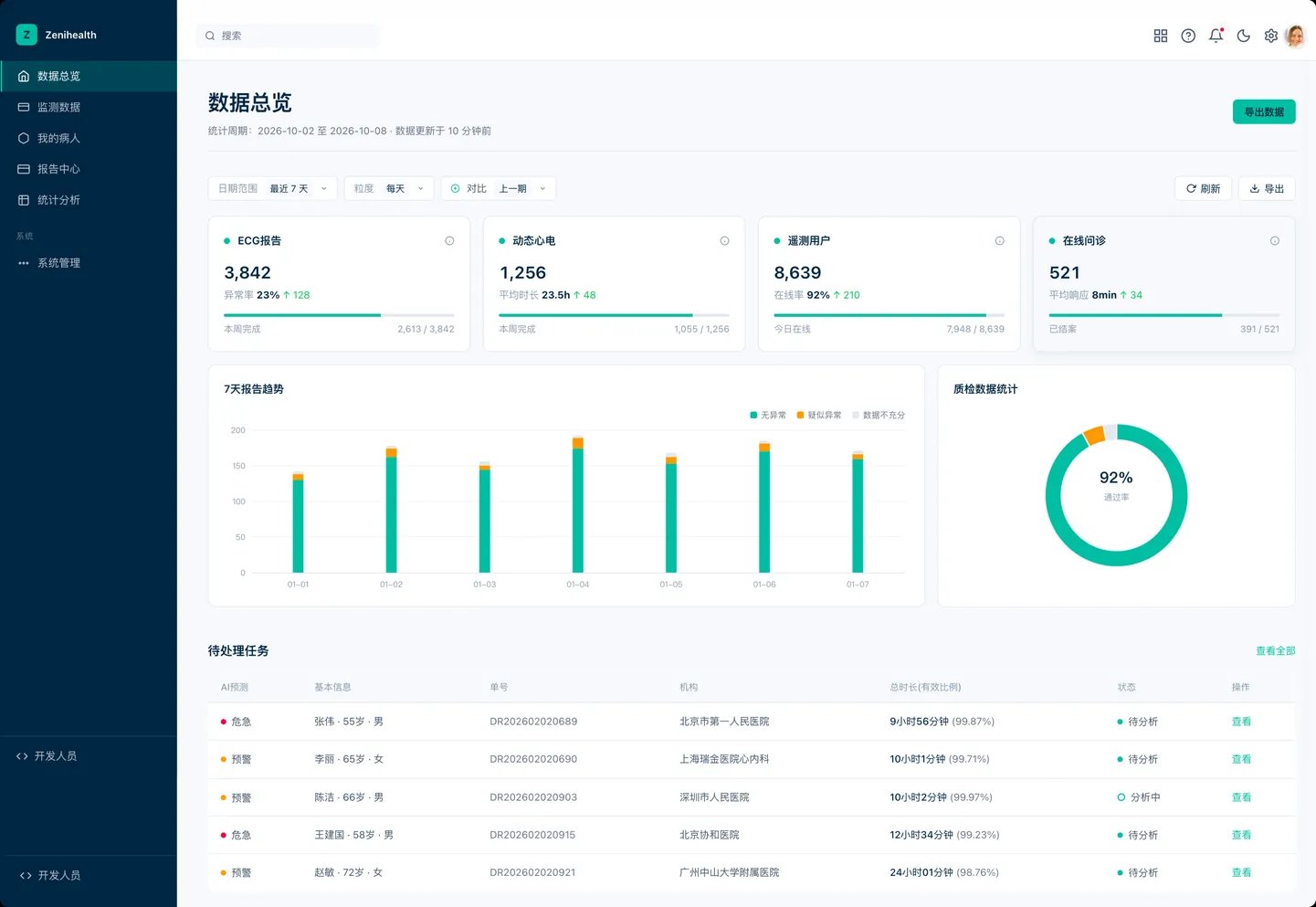This screenshot has height=907, width=1316.
Task: Go to 监测数据 in the sidebar
Action: click(x=89, y=107)
